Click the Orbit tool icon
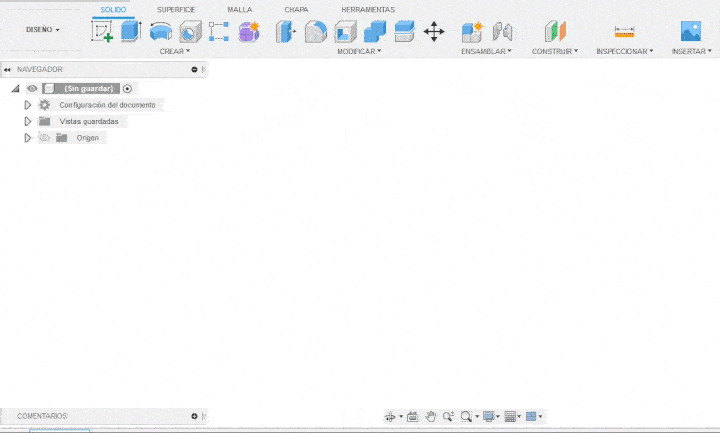720x433 pixels. pos(391,416)
